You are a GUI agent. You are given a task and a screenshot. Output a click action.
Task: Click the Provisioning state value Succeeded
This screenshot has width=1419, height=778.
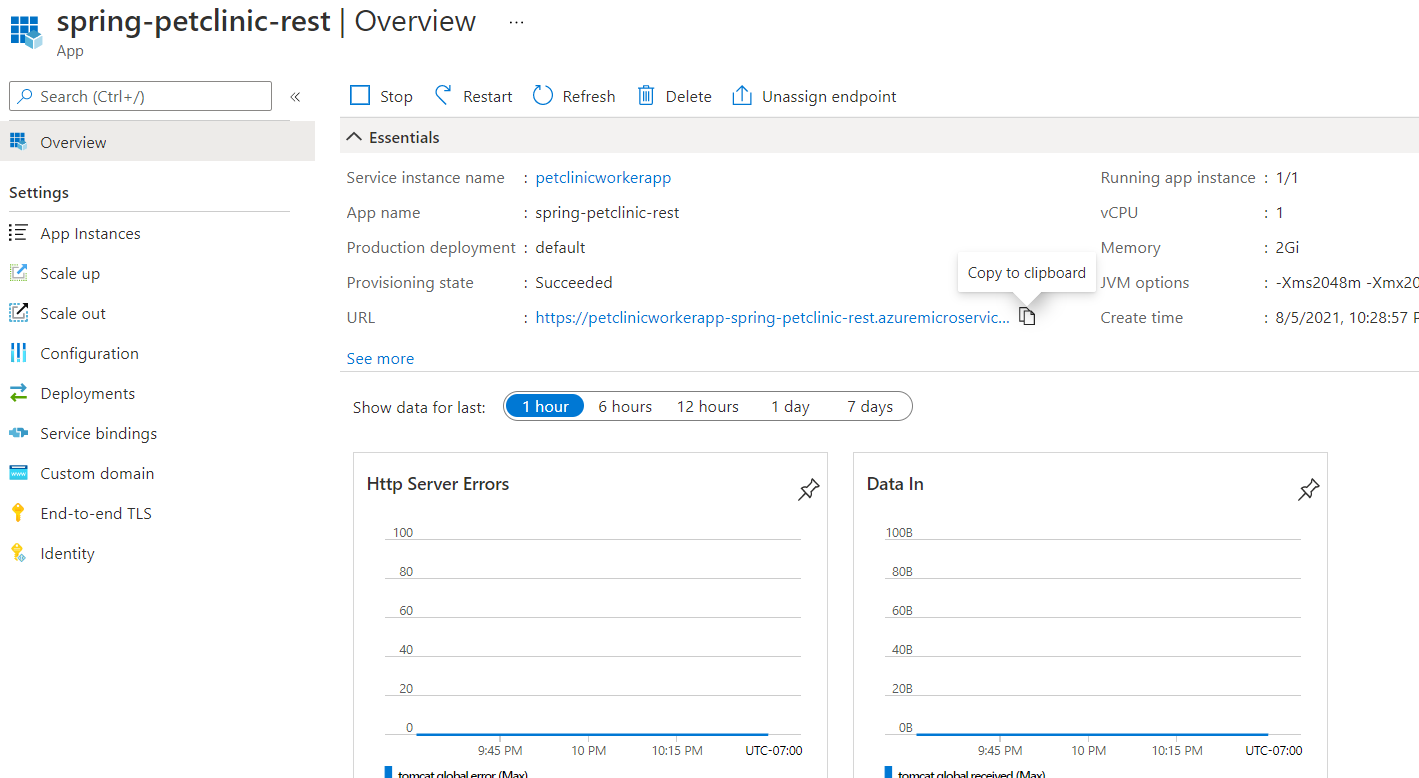[574, 282]
